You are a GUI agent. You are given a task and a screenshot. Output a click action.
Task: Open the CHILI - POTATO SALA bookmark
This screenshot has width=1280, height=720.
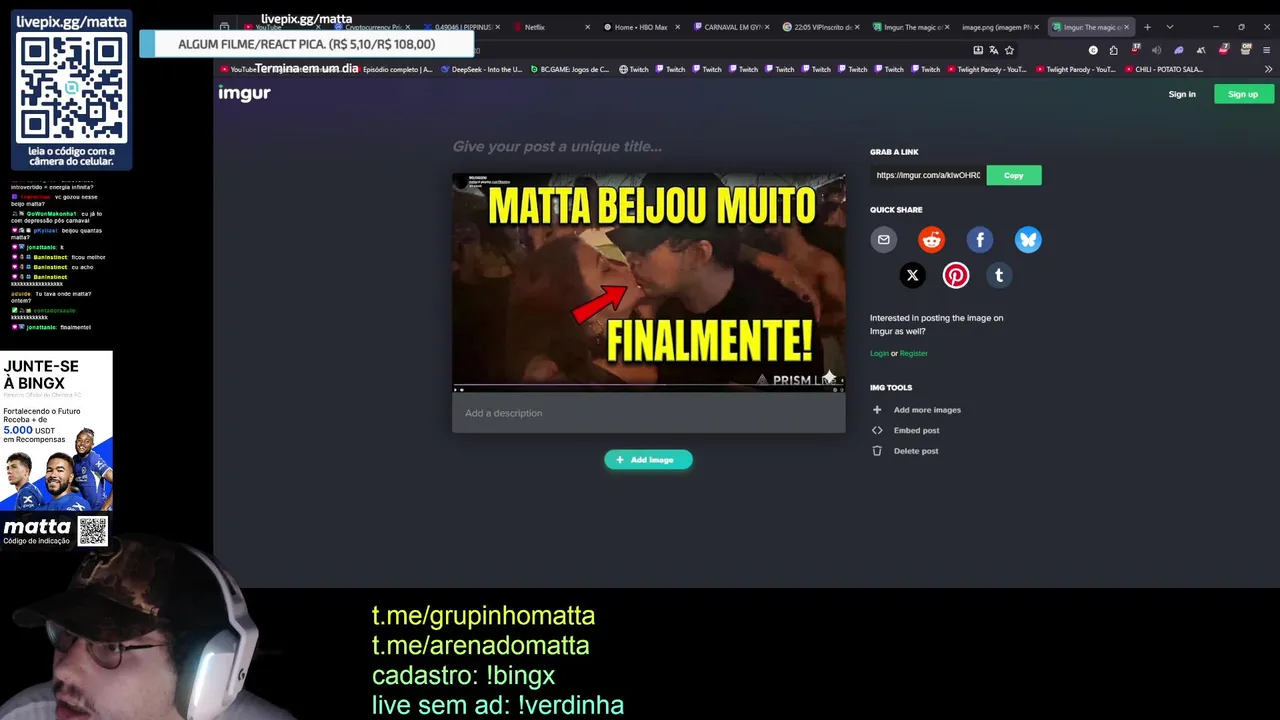pyautogui.click(x=1162, y=69)
